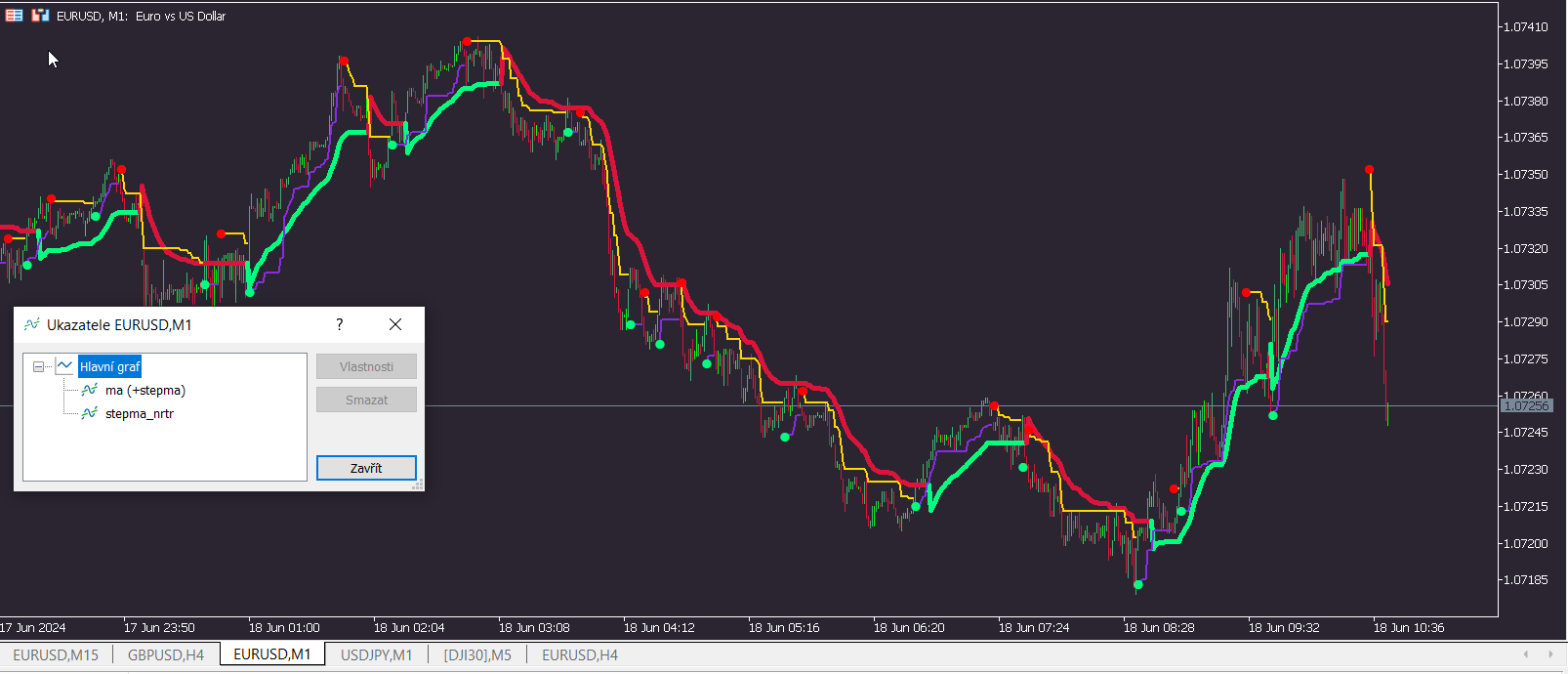
Task: Select ma (+stepma) indicator row
Action: [145, 390]
